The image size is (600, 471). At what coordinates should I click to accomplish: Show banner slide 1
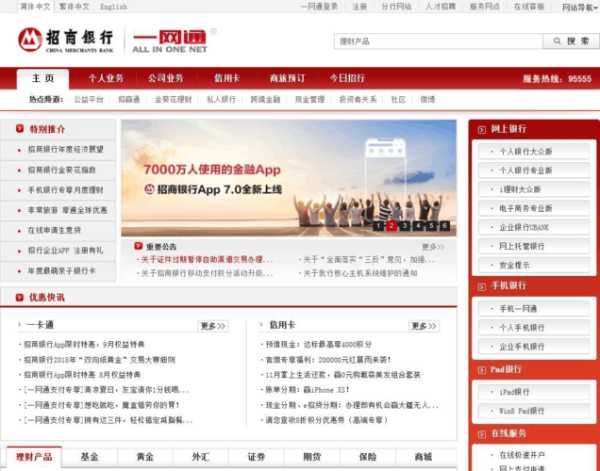pyautogui.click(x=378, y=226)
